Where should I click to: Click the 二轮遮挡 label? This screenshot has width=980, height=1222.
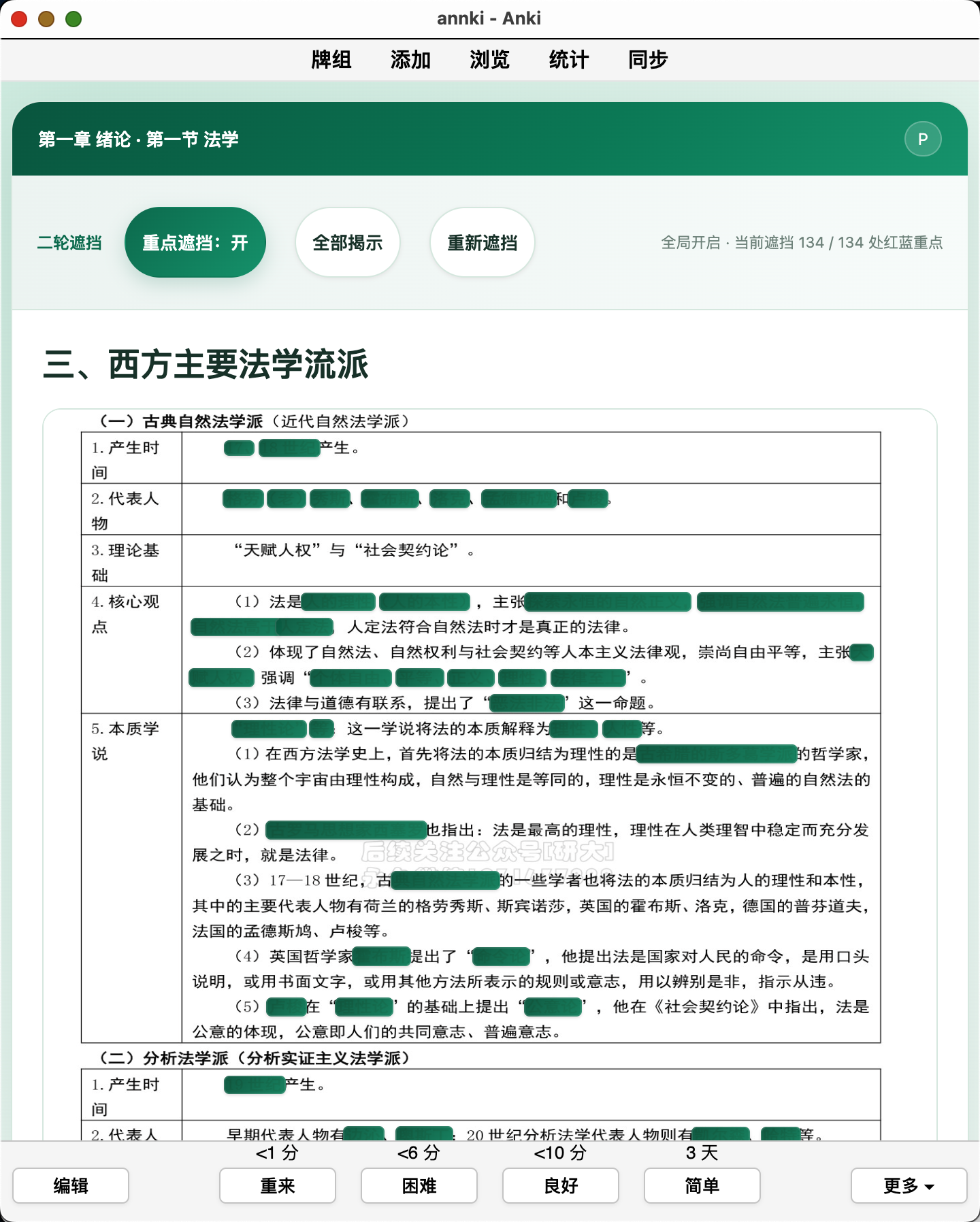pos(69,243)
